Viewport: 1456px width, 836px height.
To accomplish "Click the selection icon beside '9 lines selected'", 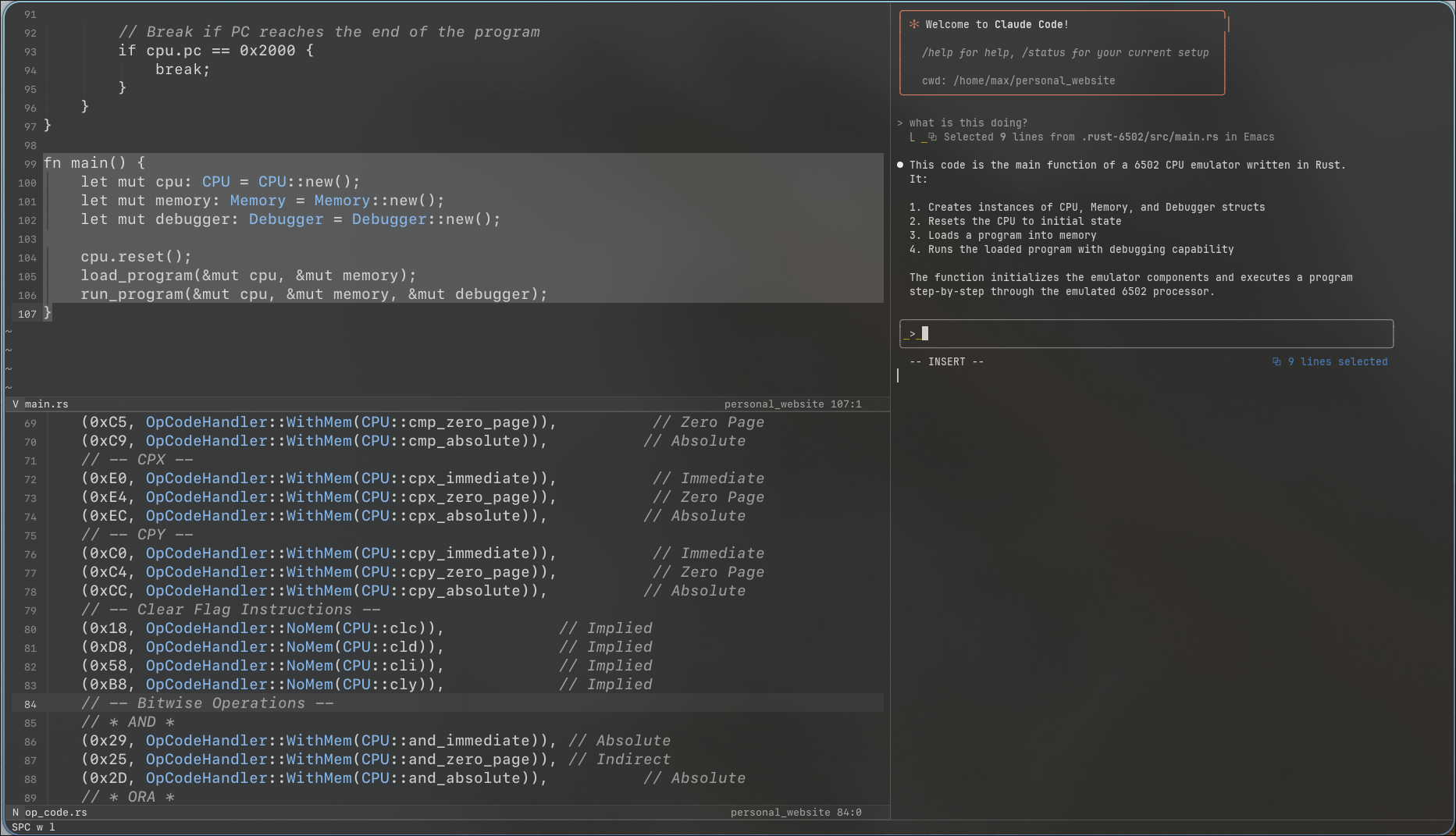I will (x=1277, y=361).
